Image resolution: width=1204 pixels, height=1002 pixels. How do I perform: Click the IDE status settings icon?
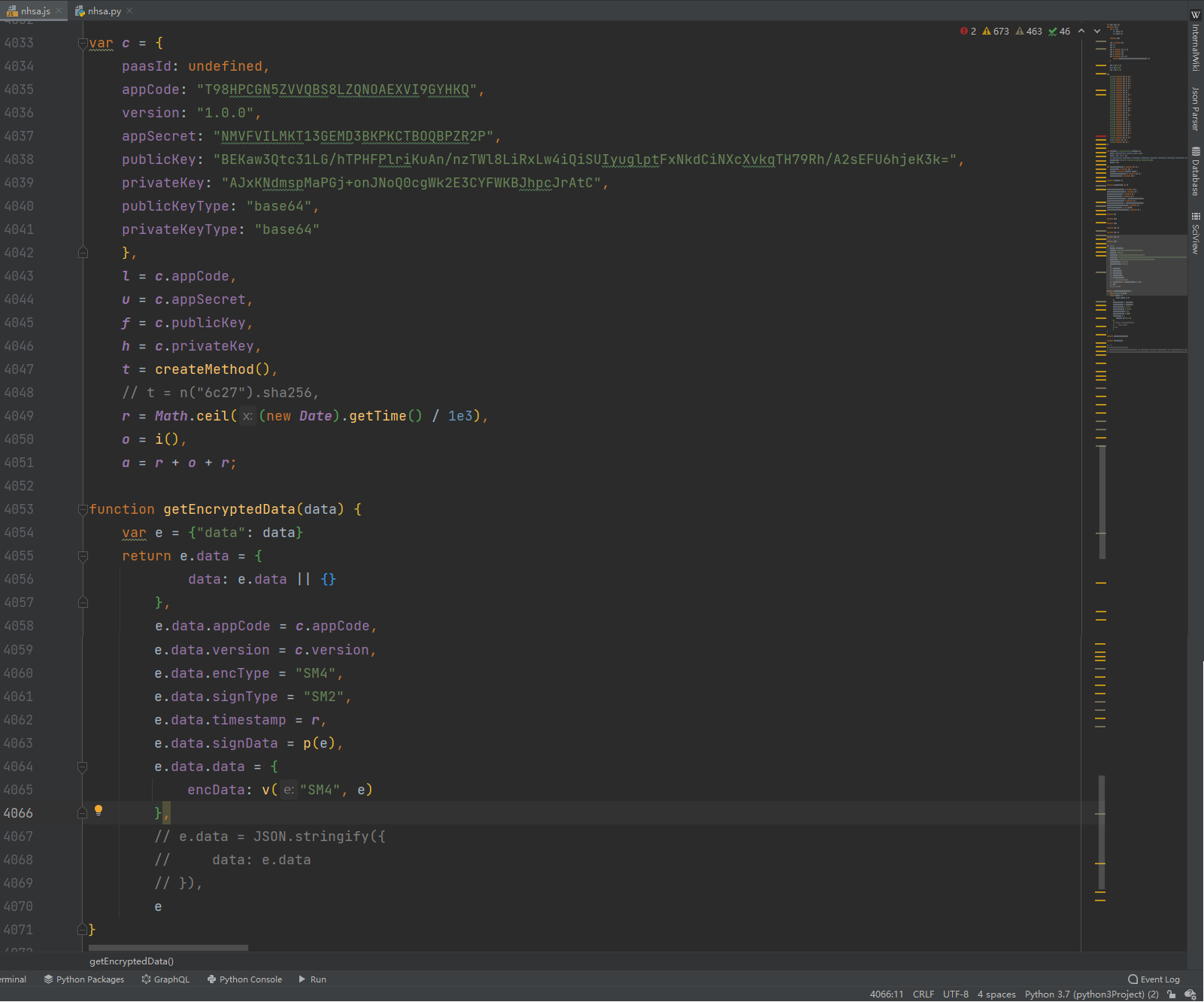click(1190, 994)
